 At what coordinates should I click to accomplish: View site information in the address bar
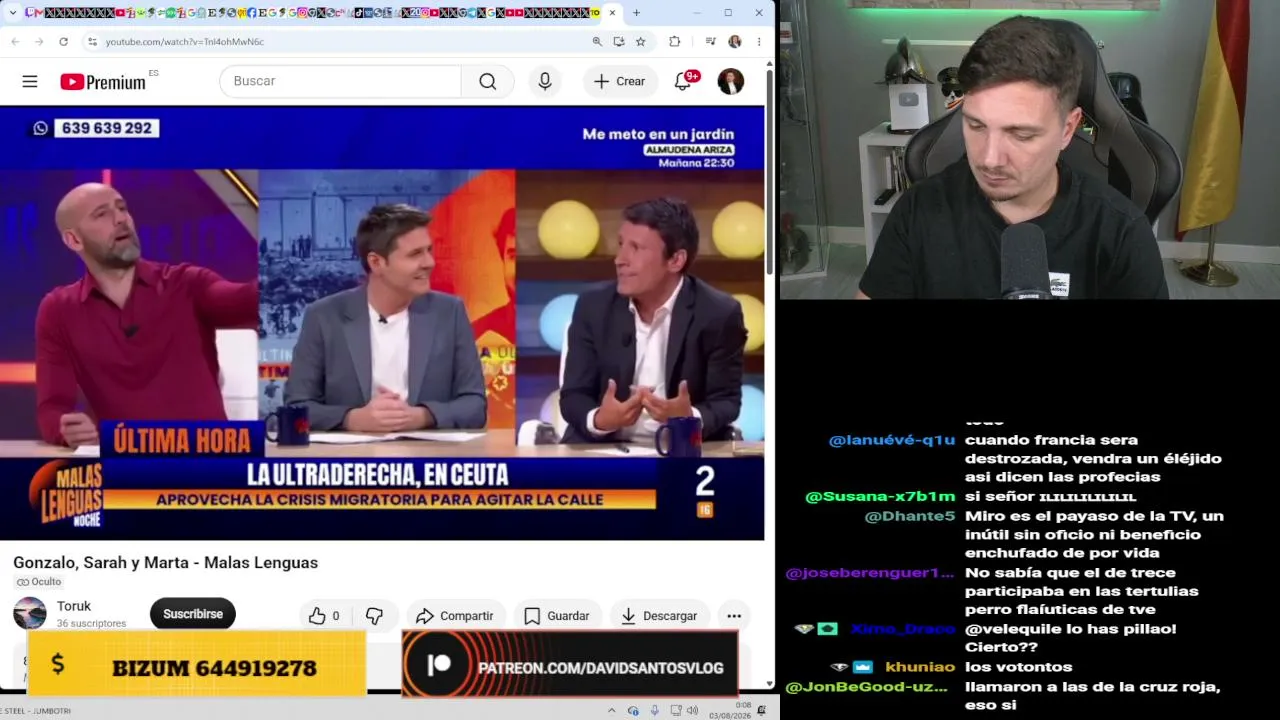92,41
